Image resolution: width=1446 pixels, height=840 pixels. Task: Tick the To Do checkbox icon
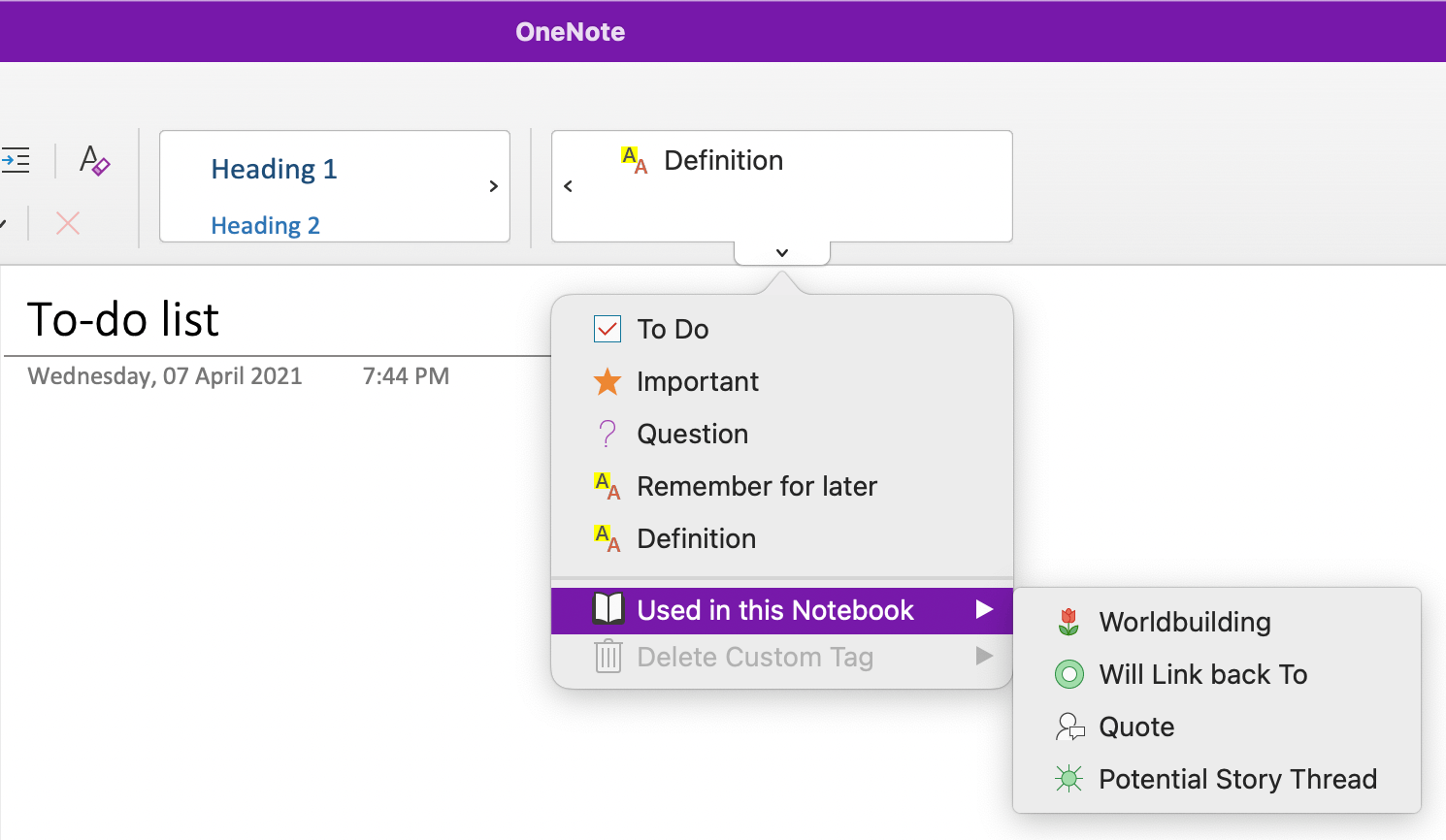(x=608, y=330)
